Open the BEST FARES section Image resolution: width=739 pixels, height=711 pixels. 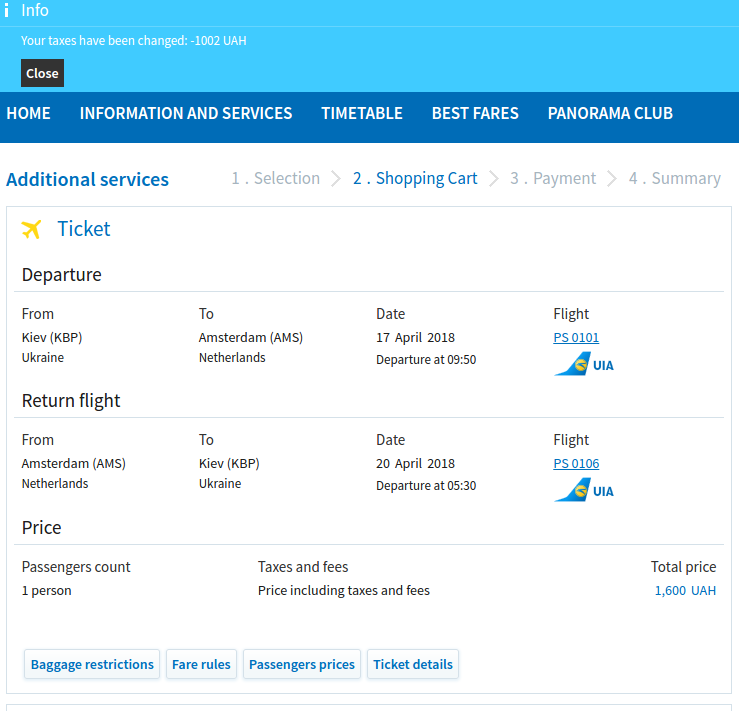tap(475, 113)
